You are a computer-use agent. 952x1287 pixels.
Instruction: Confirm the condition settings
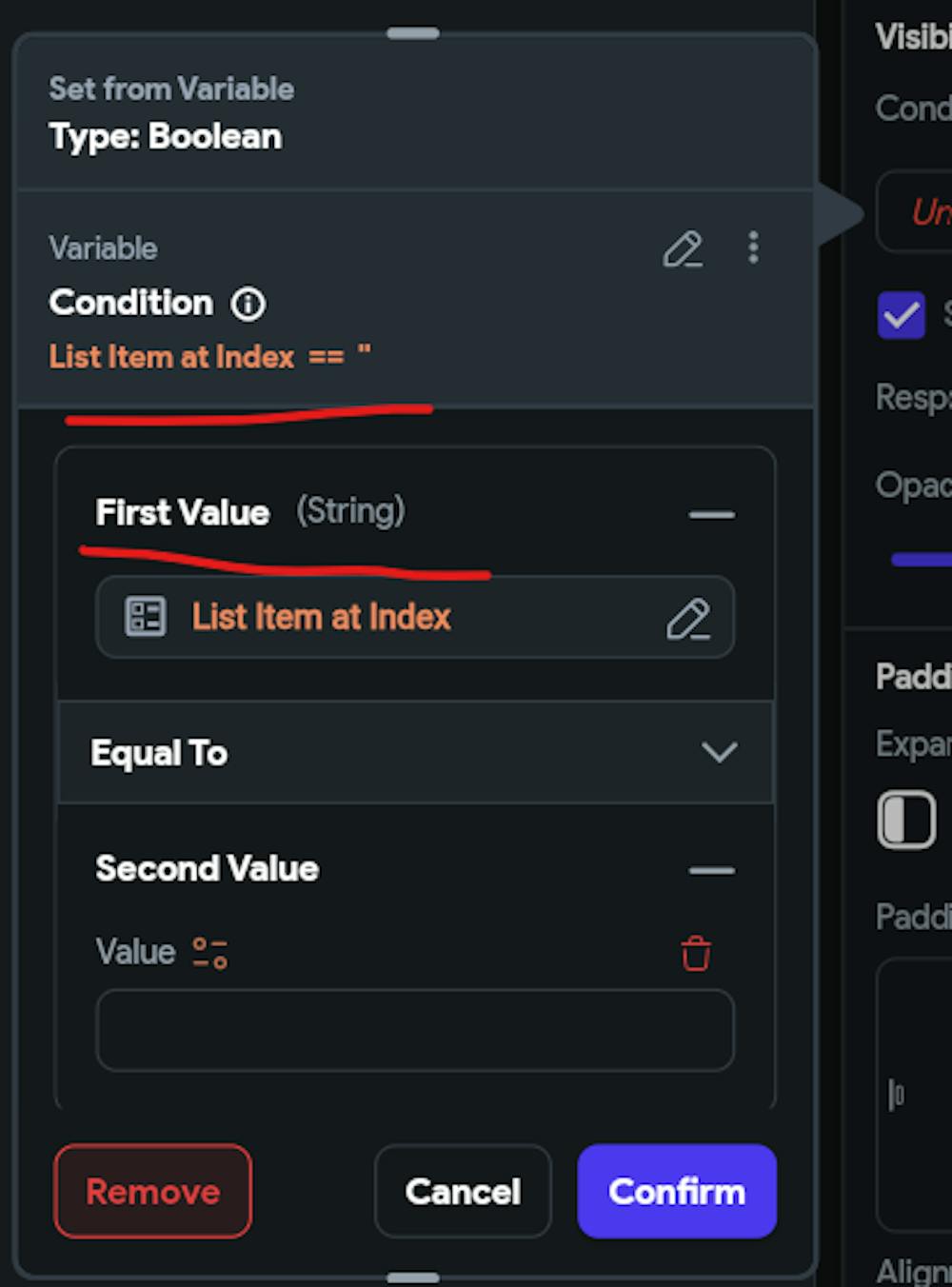coord(677,1192)
